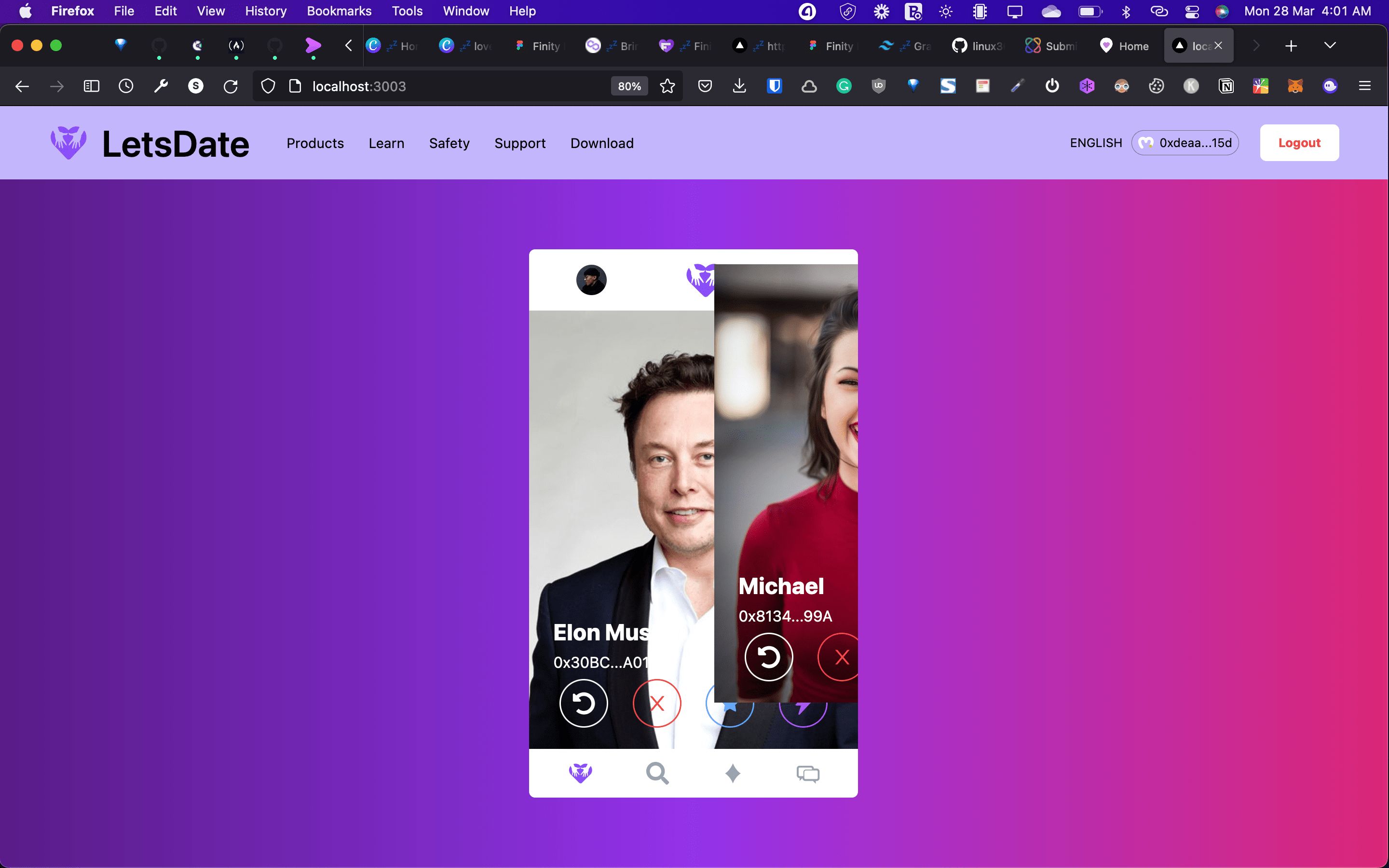Expand the list all tabs chevron
This screenshot has height=868, width=1389.
[1329, 45]
